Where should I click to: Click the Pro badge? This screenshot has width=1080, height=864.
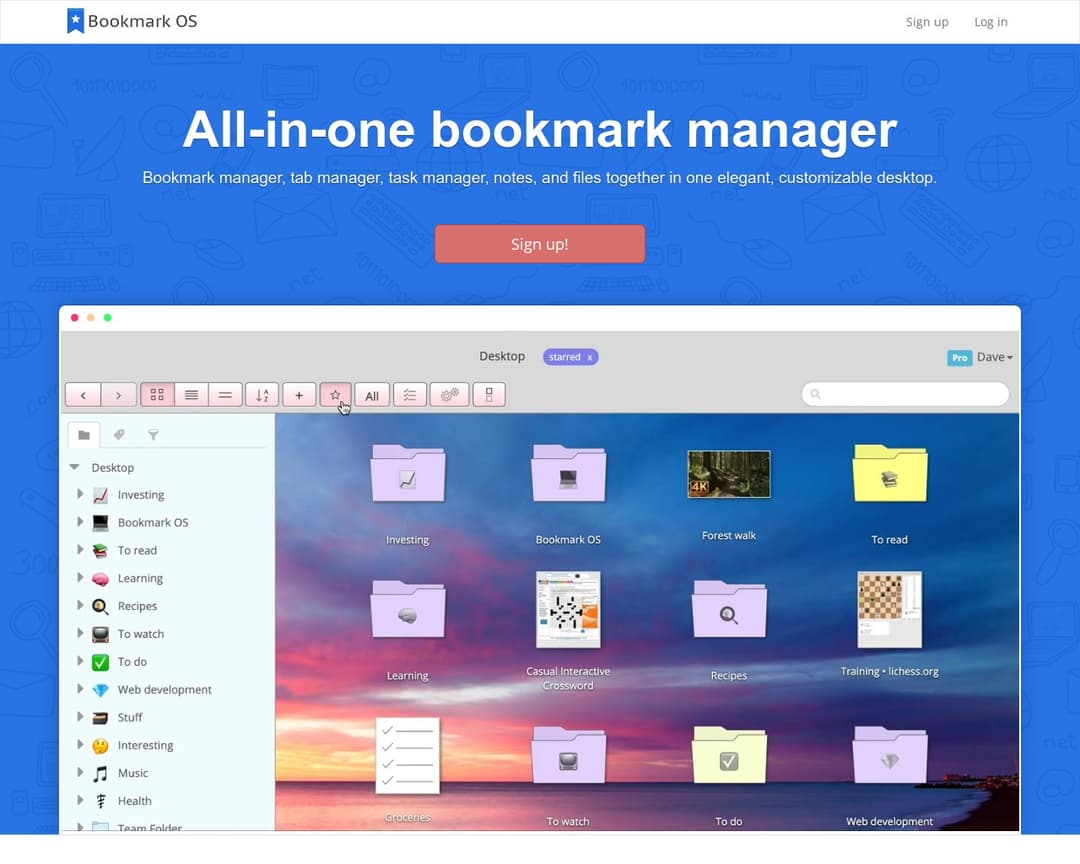959,358
